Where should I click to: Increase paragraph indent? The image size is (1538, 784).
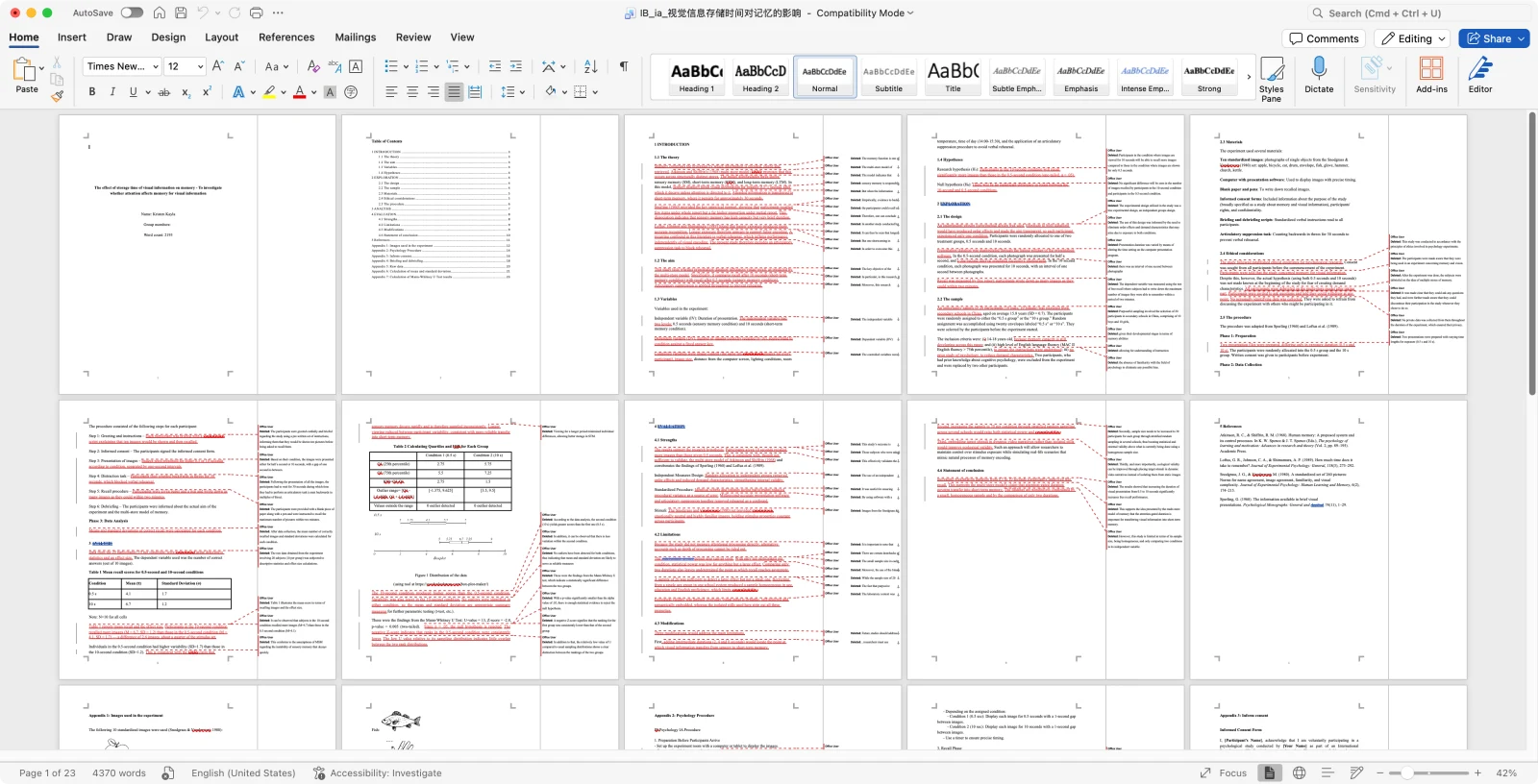516,66
